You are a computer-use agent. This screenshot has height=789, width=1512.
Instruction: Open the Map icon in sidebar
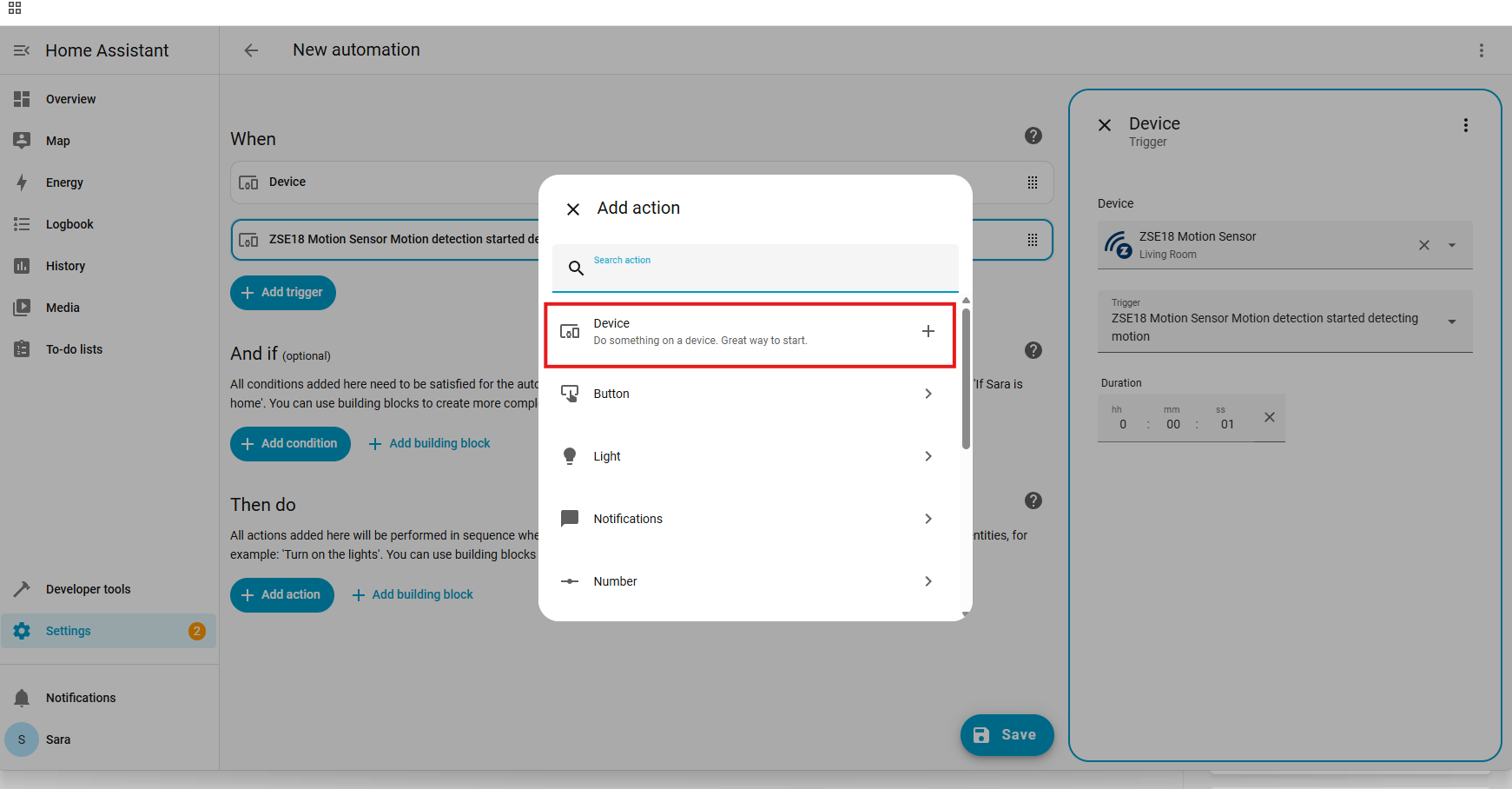pos(22,141)
